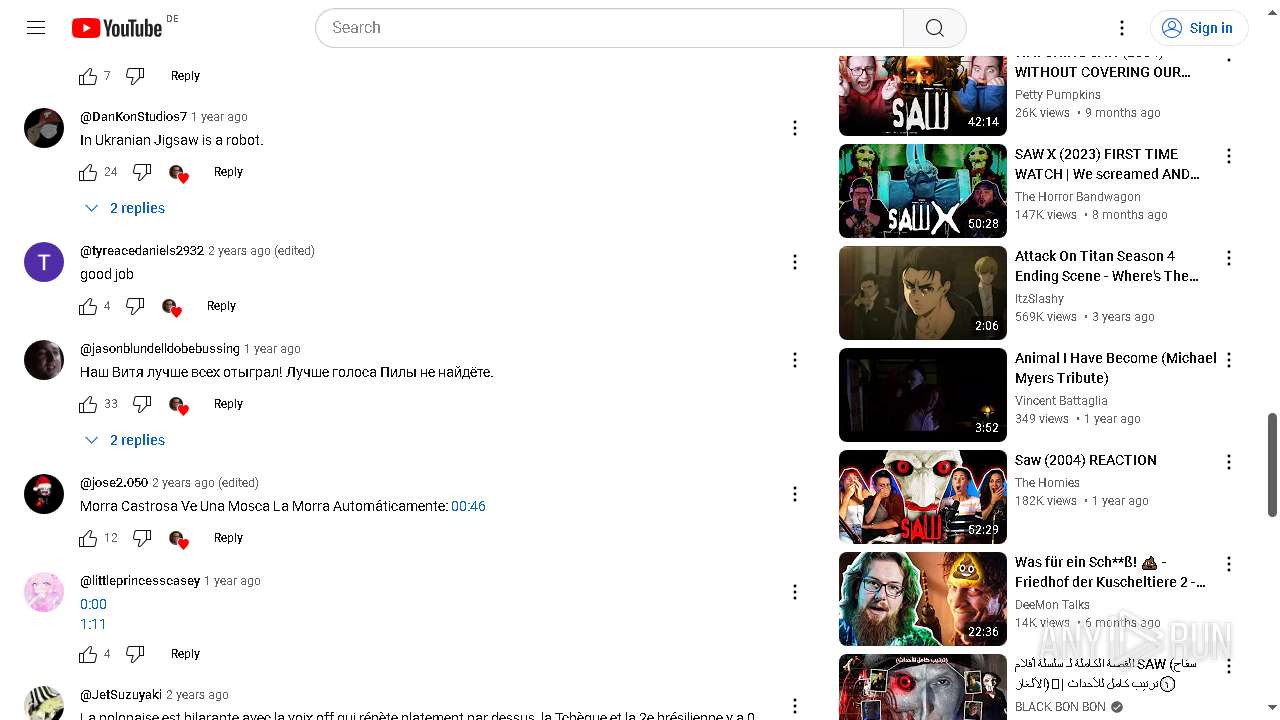Screen dimensions: 1280x720
Task: Like the @littleprincesscasey comment
Action: point(88,654)
